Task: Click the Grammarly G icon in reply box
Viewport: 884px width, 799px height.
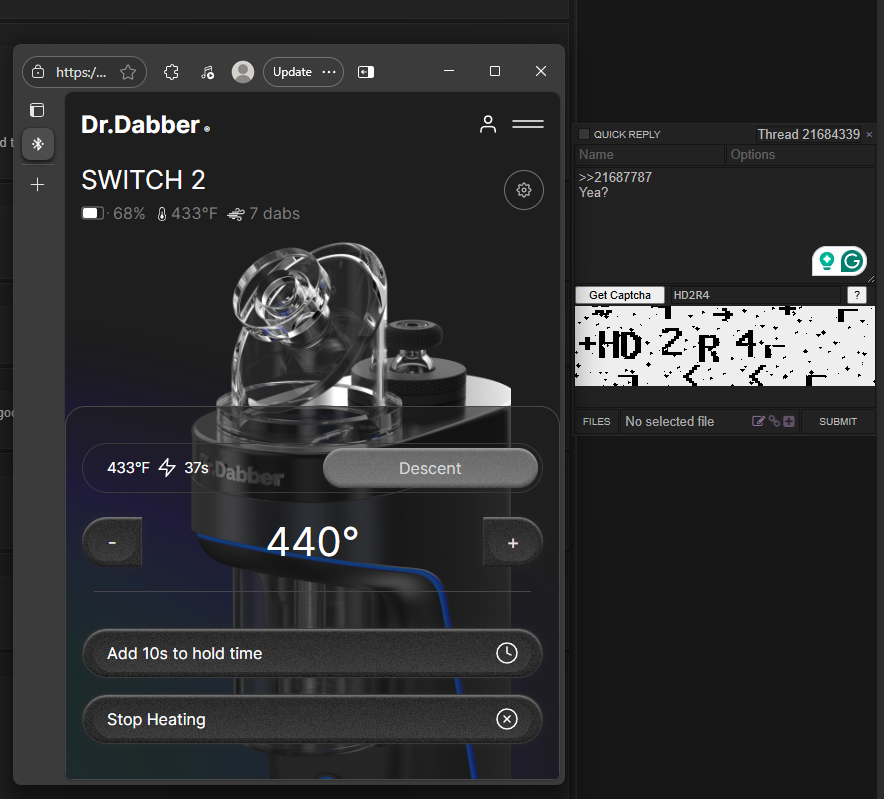Action: click(852, 262)
